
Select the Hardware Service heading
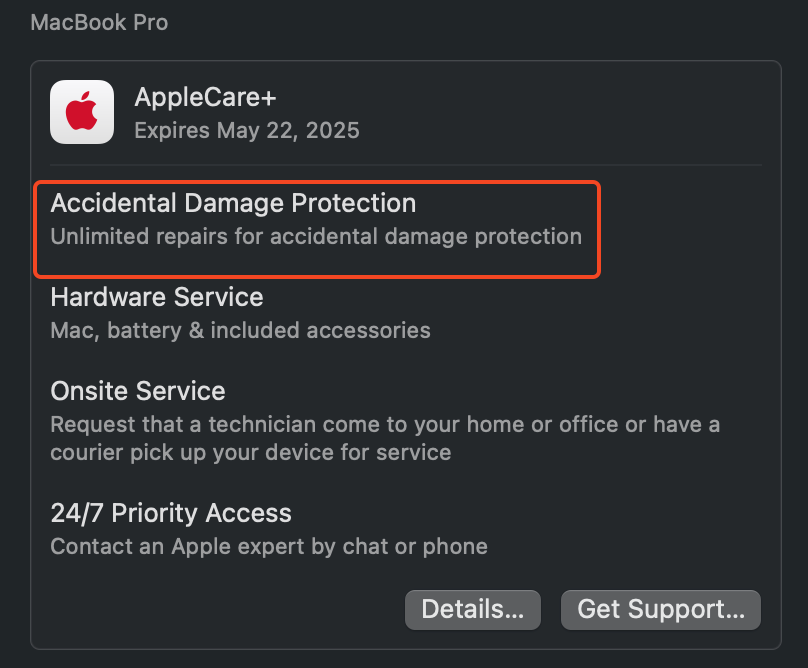pyautogui.click(x=156, y=297)
